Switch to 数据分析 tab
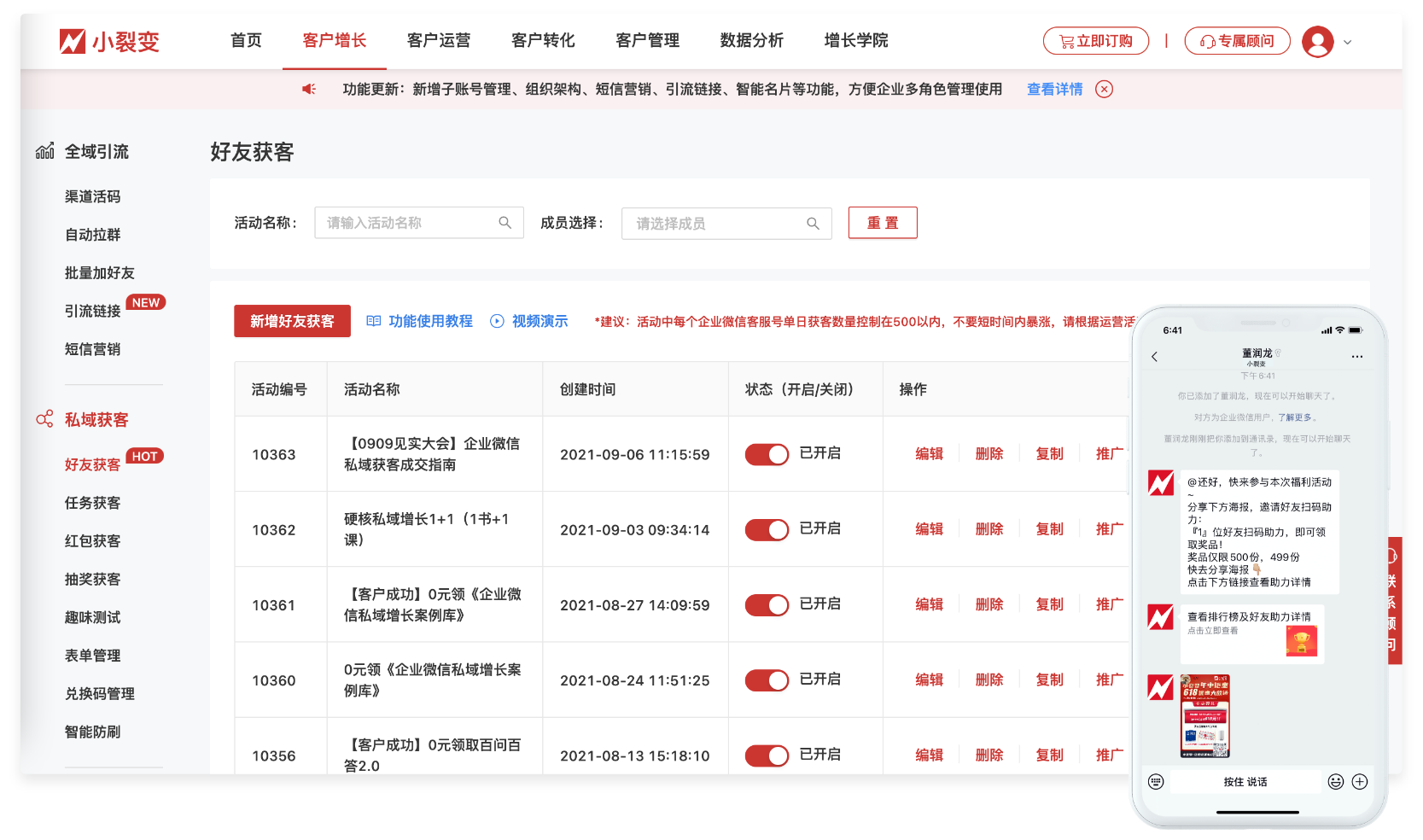The width and height of the screenshot is (1423, 840). 751,40
